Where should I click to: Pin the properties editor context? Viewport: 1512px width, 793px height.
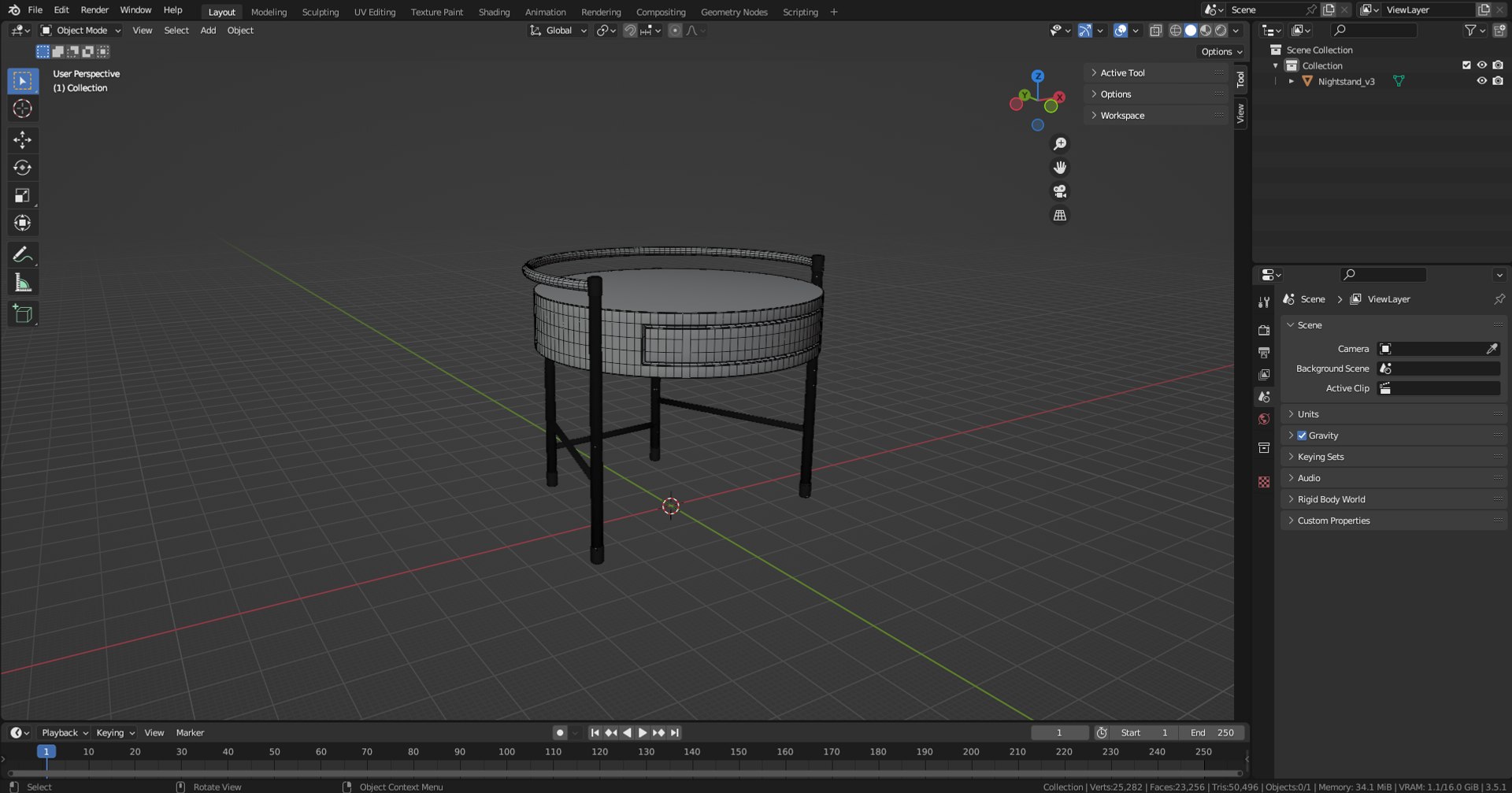[1499, 299]
